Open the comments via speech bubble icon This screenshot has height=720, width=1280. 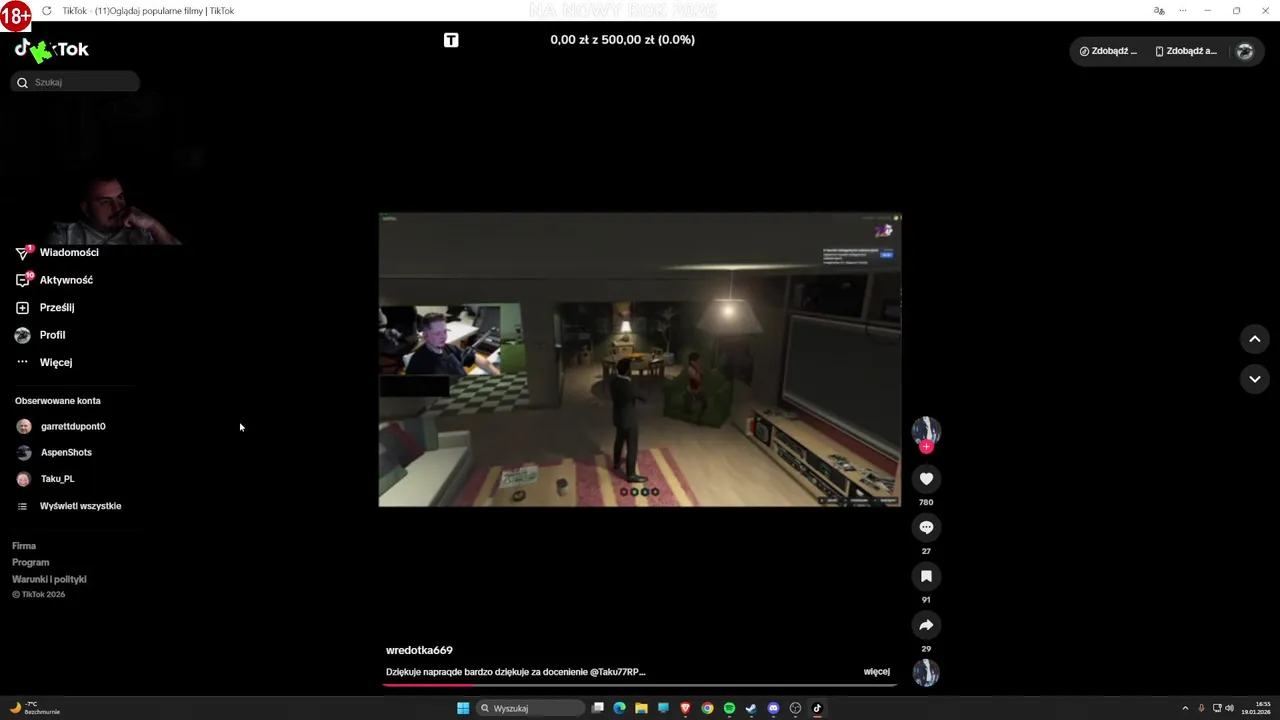(x=926, y=528)
